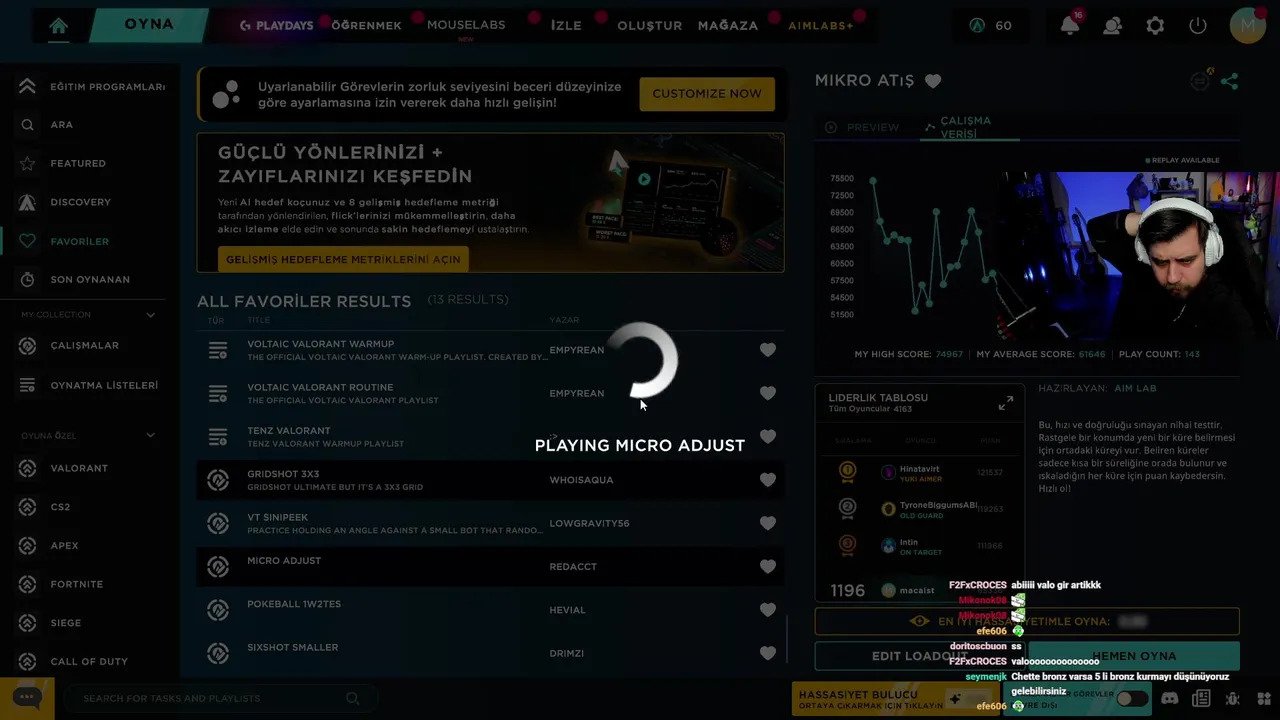Open the user profile avatar menu

[x=1248, y=26]
